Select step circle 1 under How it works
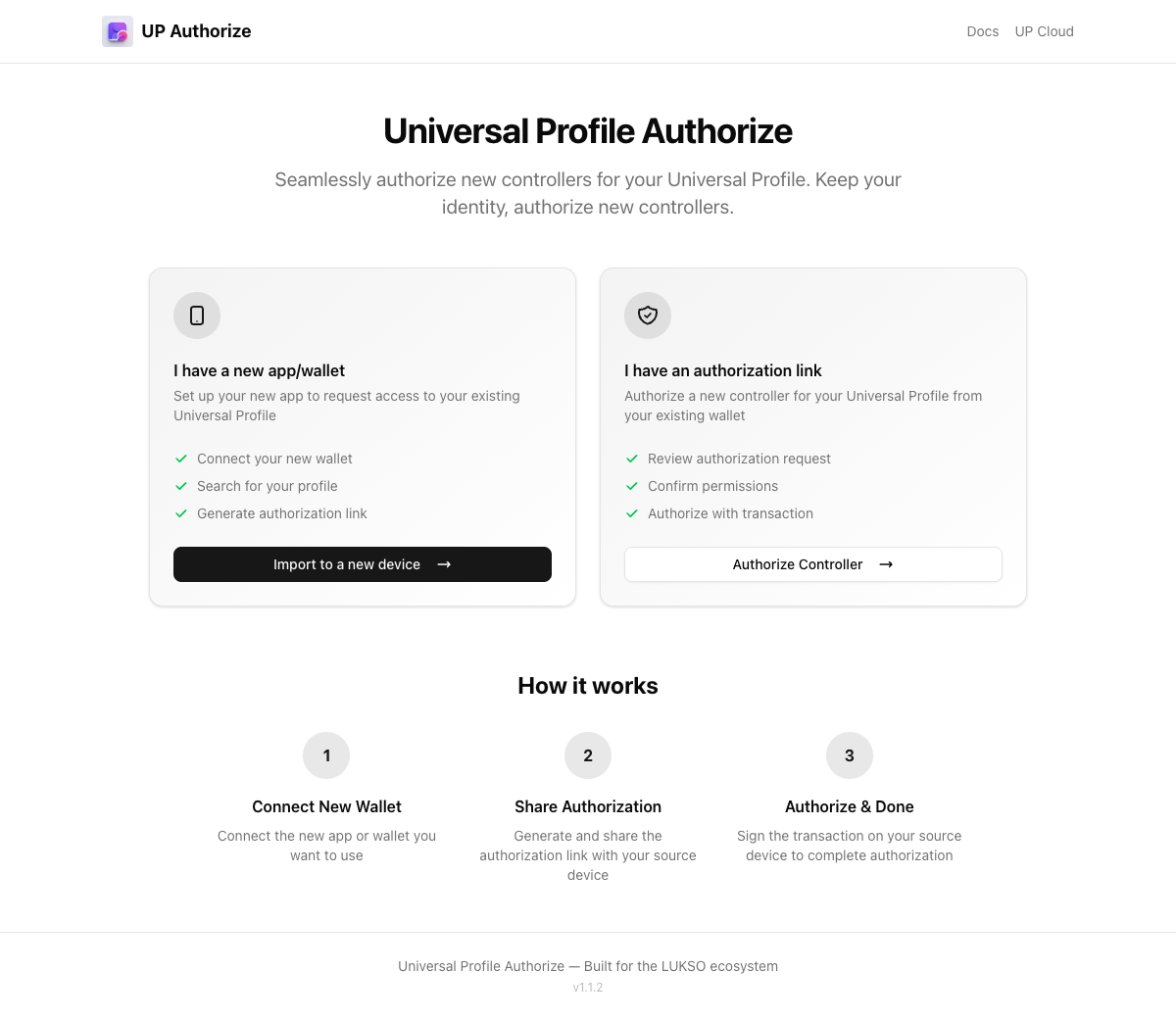Image resolution: width=1176 pixels, height=1019 pixels. (326, 755)
